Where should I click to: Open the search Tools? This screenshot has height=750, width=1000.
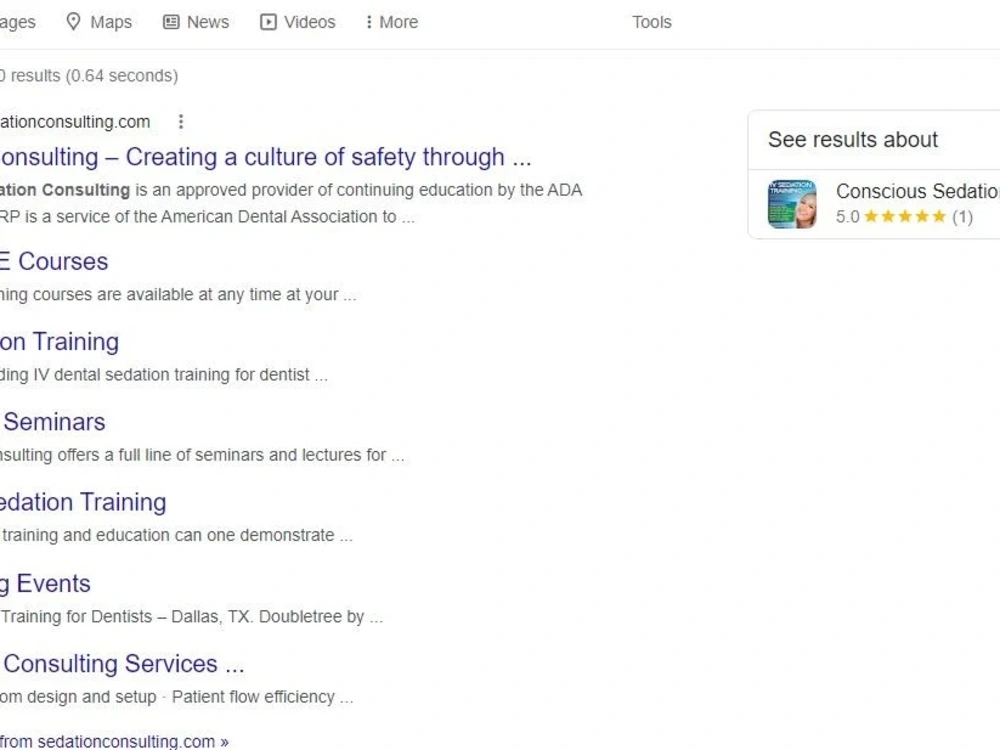coord(651,22)
